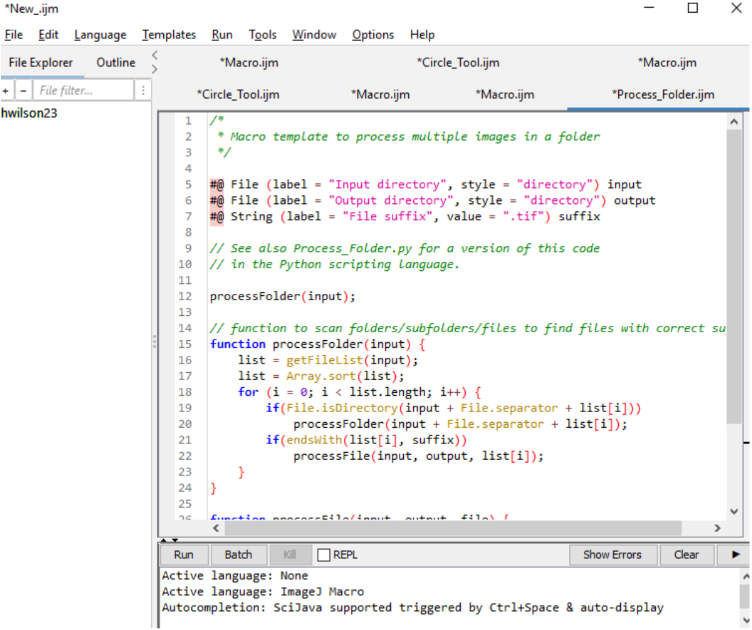
Task: Click the Show Errors button
Action: [x=612, y=555]
